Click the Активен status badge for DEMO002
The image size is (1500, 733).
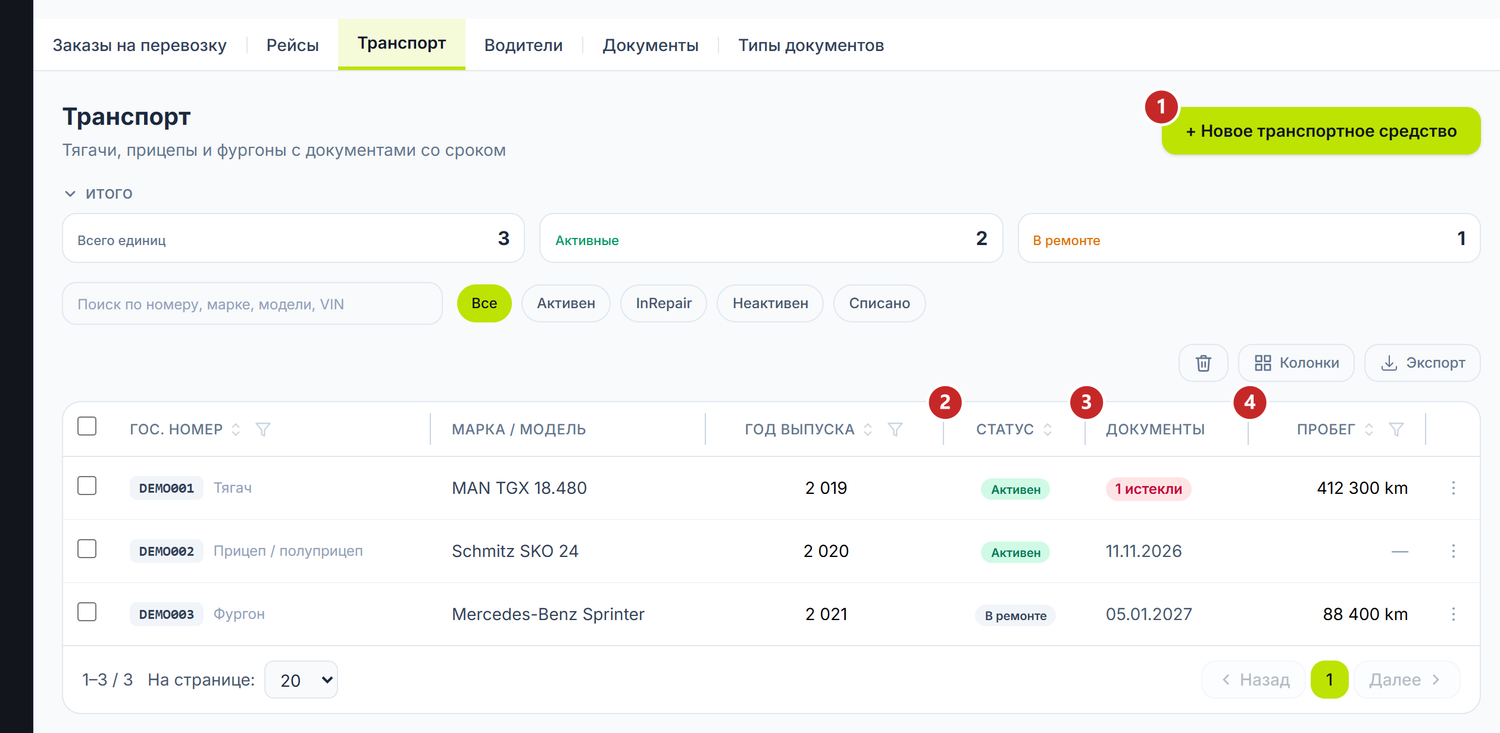tap(1015, 552)
